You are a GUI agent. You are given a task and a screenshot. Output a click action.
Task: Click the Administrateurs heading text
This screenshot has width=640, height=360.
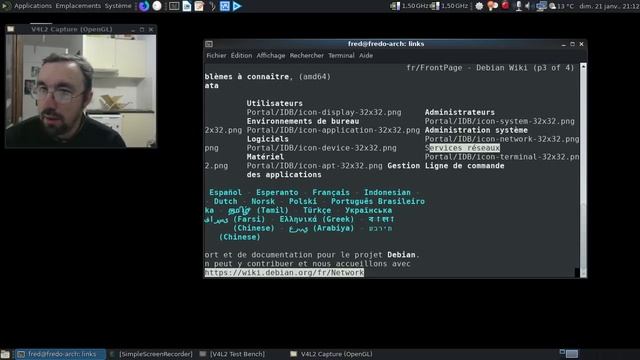(460, 112)
